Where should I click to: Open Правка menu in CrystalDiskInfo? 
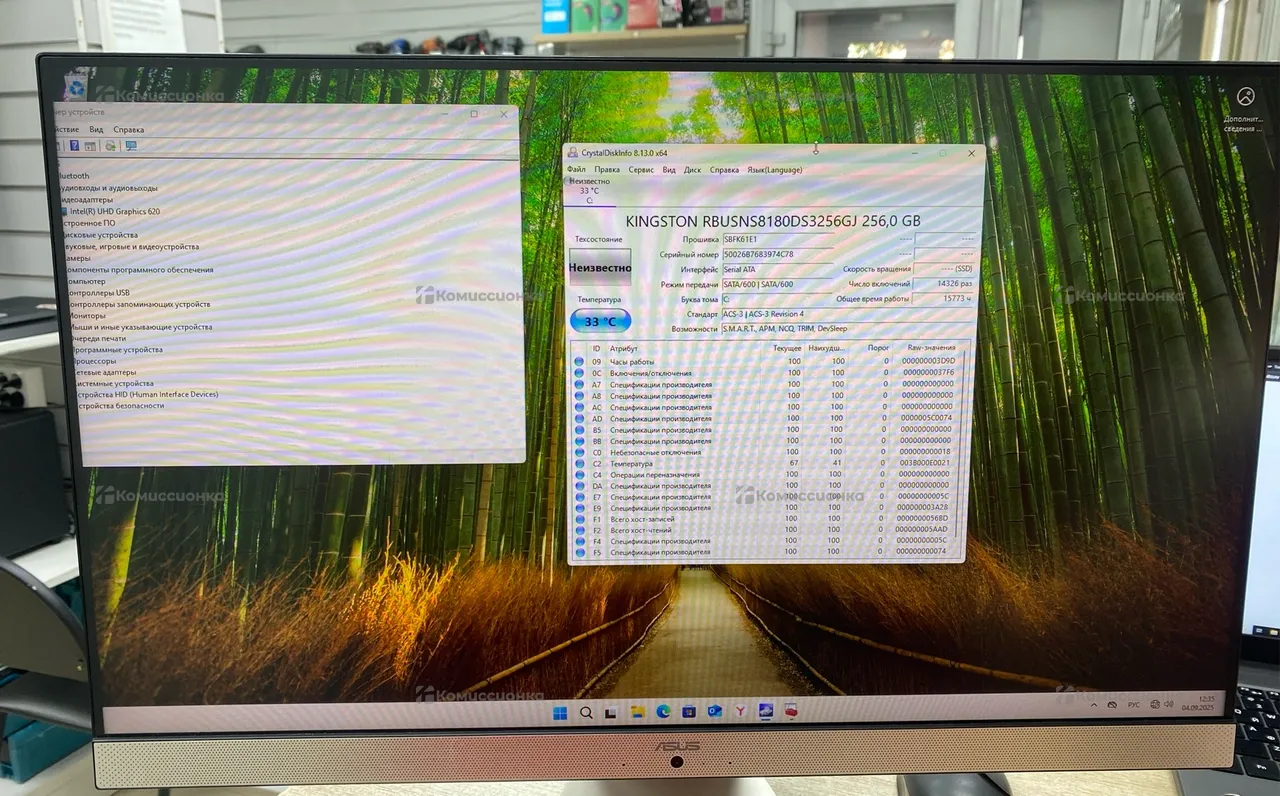click(x=607, y=170)
